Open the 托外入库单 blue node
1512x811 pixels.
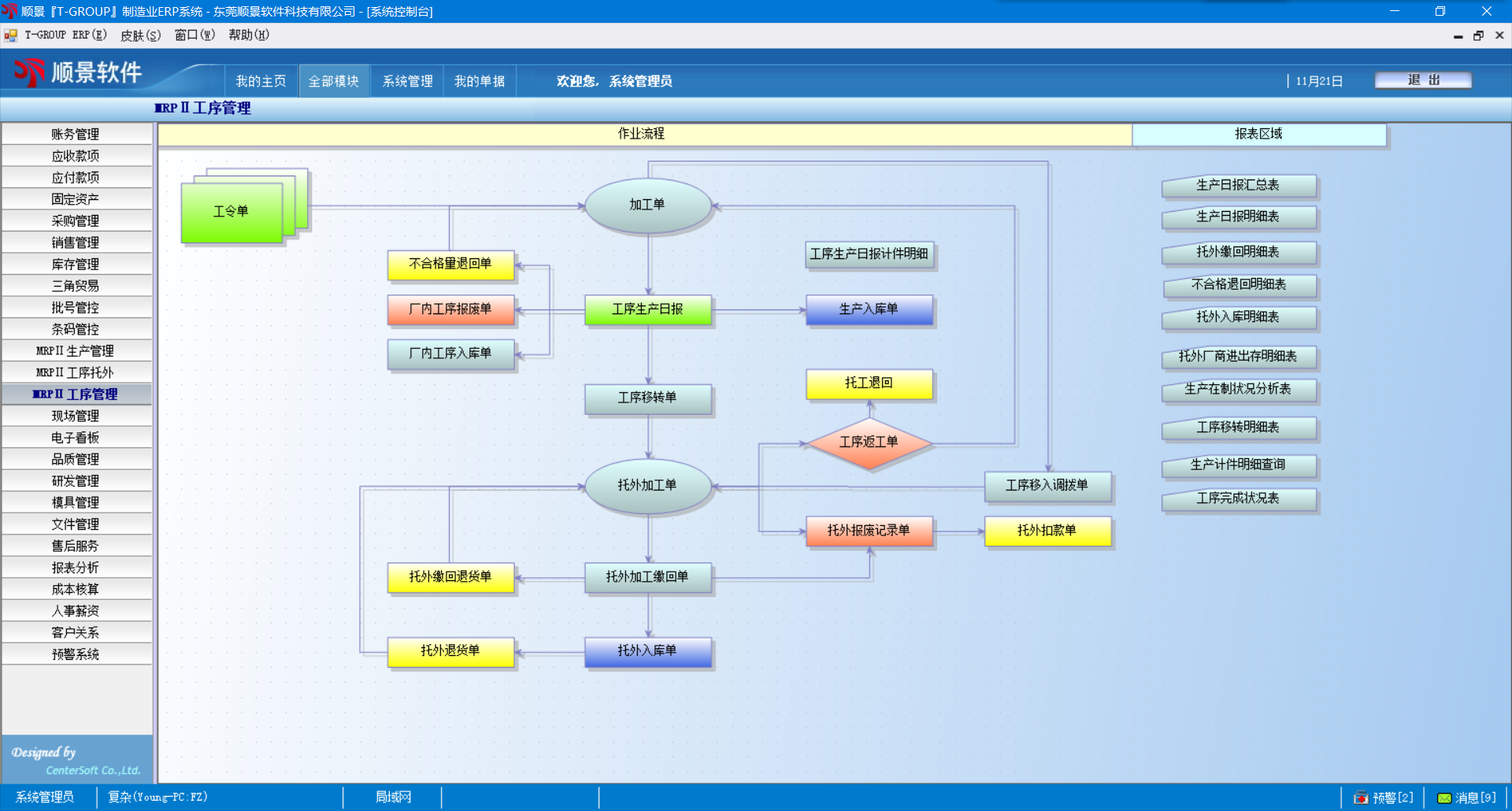647,651
